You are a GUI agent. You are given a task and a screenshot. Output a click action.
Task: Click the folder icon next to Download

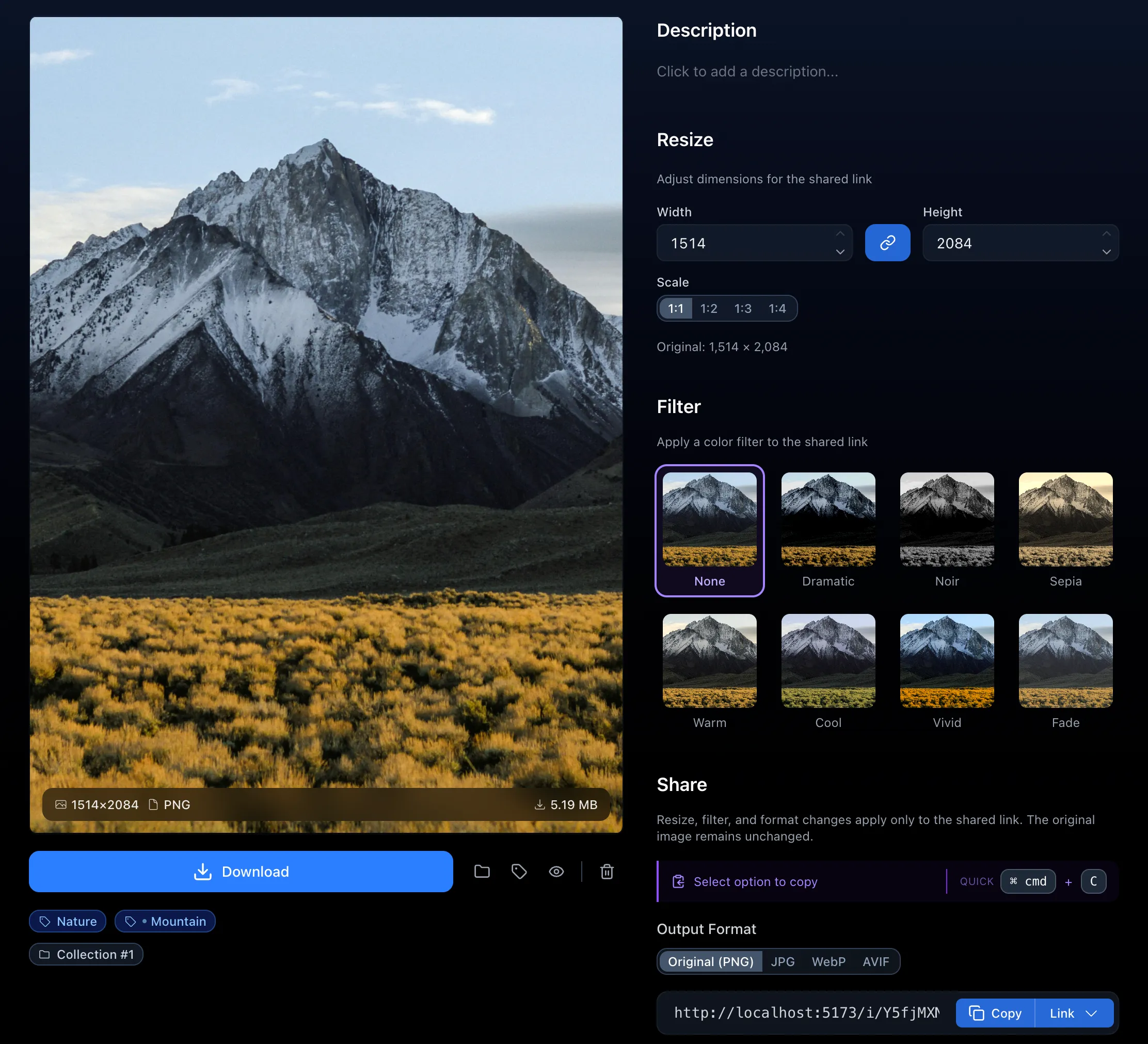(482, 872)
